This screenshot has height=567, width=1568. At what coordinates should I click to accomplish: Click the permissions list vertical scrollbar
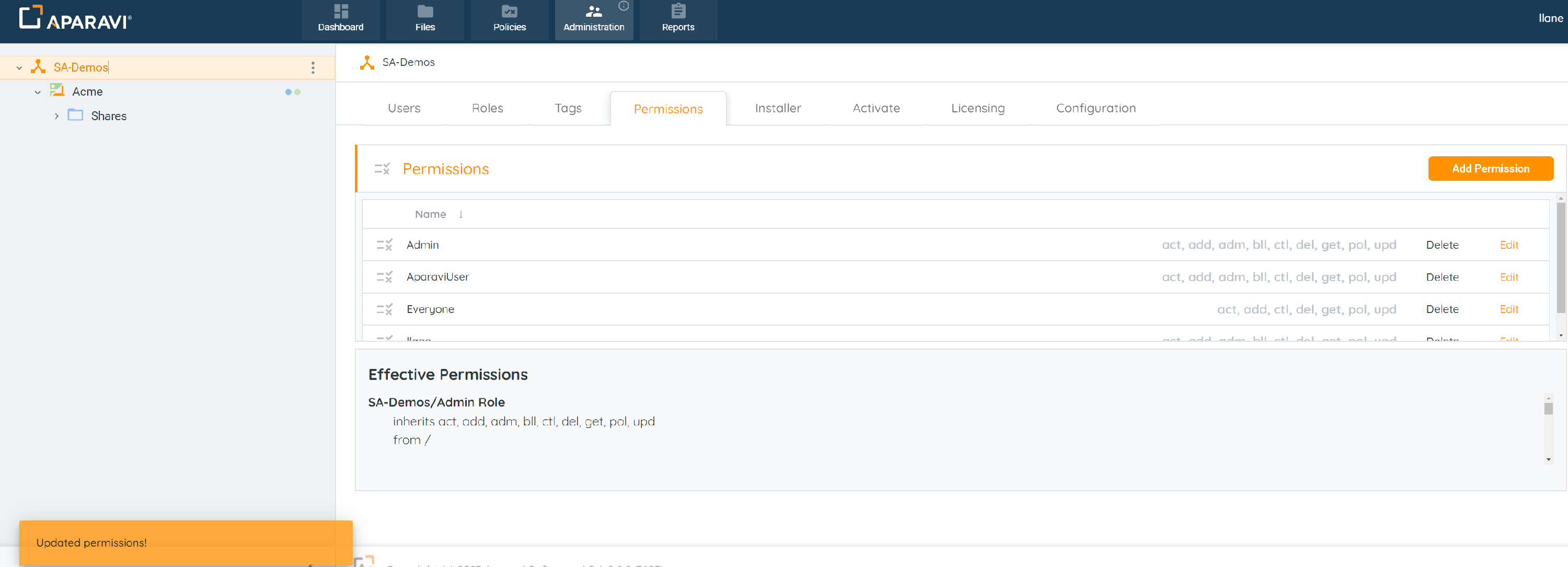(x=1560, y=259)
